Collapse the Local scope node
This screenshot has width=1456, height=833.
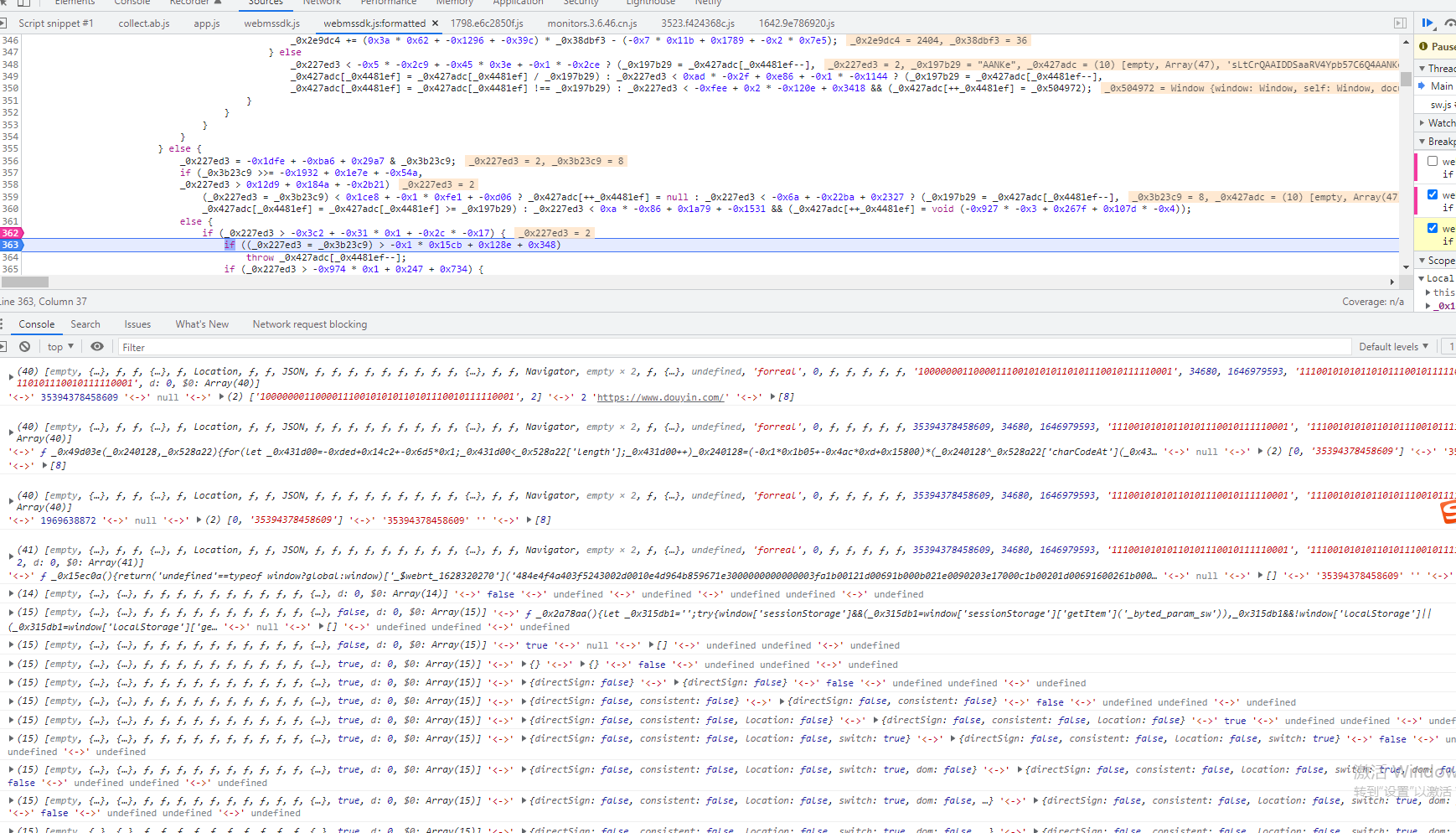pos(1422,278)
